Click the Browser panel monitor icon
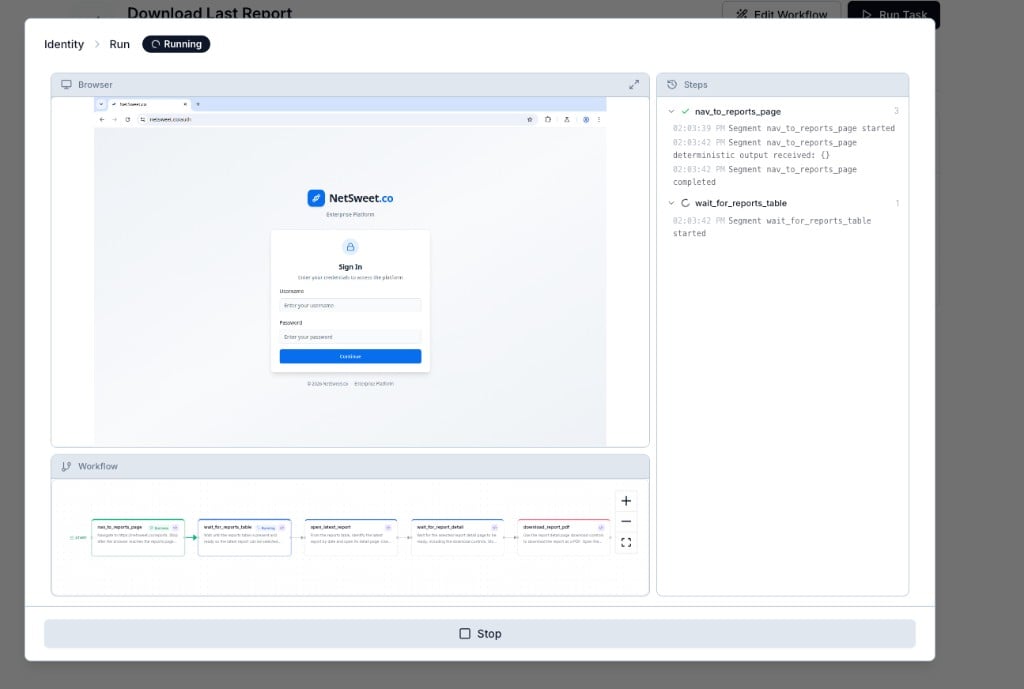 point(66,85)
